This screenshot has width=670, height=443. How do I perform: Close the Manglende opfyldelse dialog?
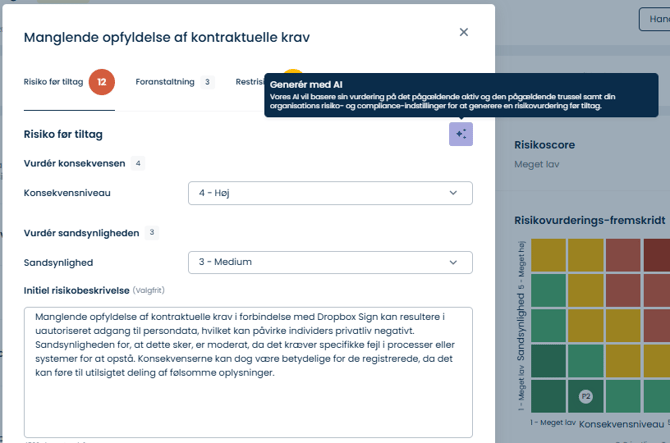tap(463, 32)
